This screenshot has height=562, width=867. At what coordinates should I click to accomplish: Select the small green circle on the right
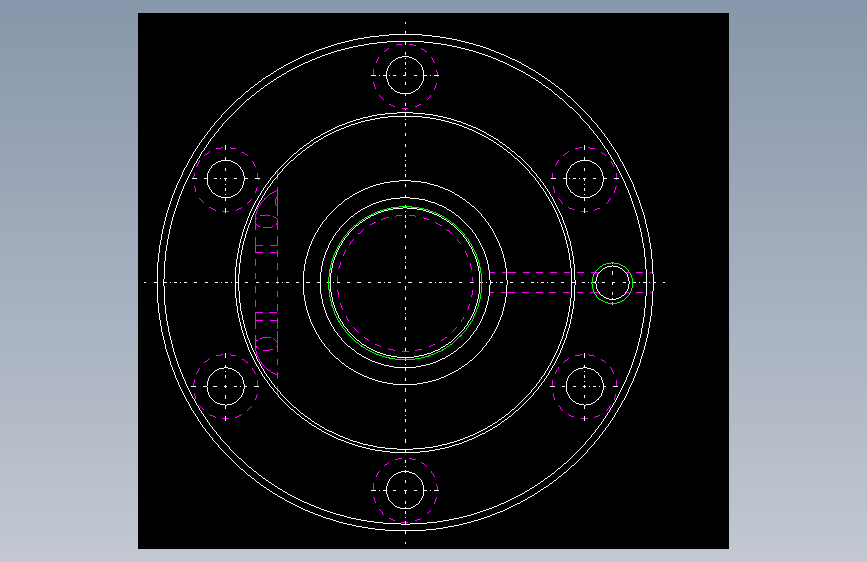click(x=612, y=283)
